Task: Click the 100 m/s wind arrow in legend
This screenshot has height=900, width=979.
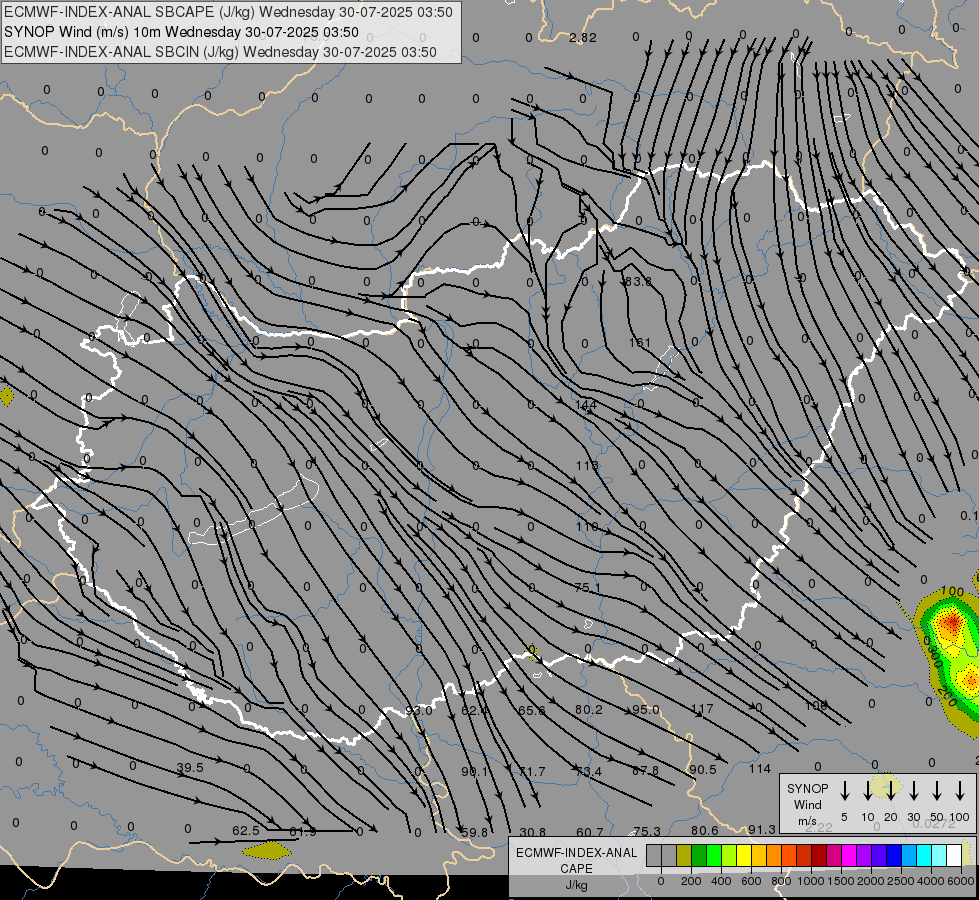Action: point(960,790)
